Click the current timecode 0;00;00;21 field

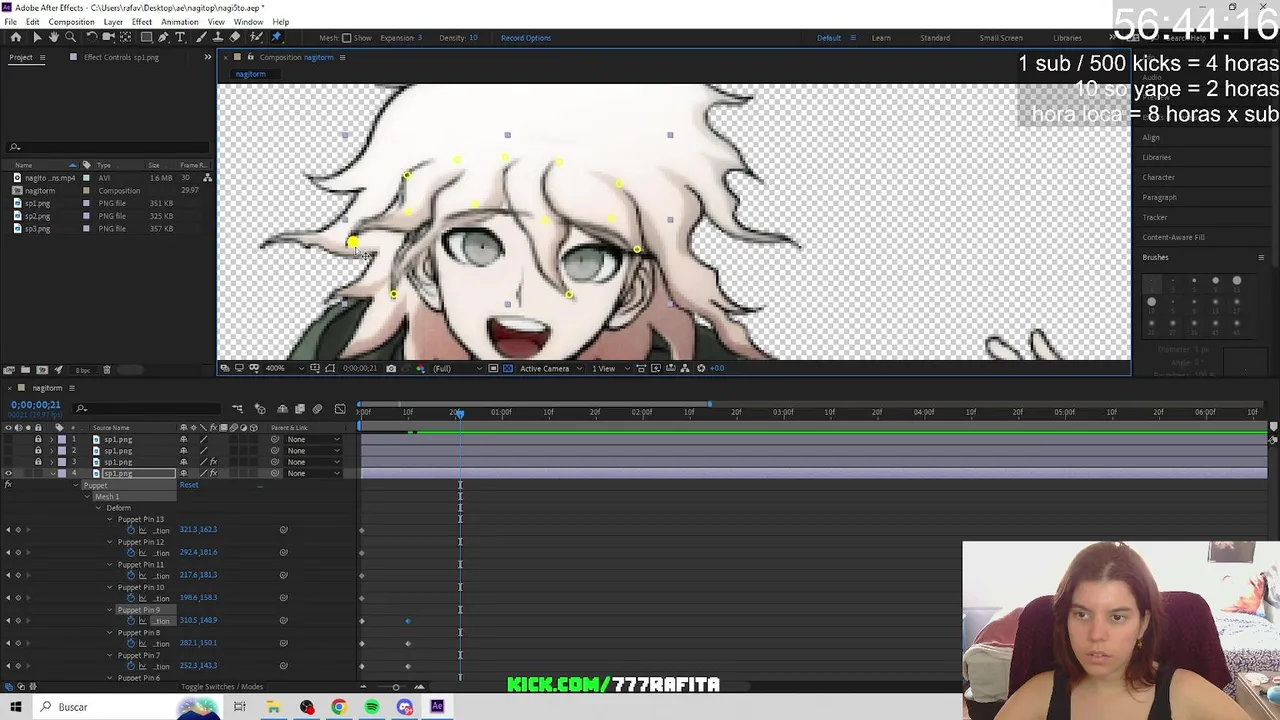point(36,405)
